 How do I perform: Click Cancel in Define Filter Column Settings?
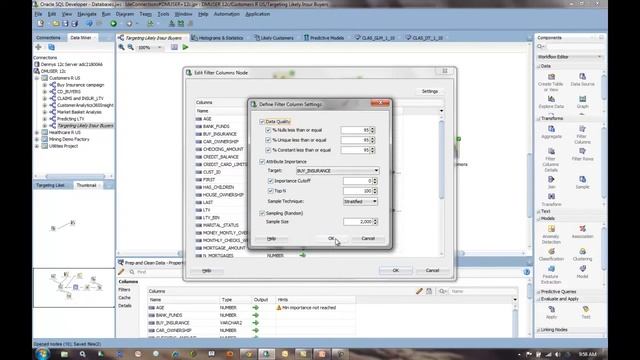click(368, 238)
